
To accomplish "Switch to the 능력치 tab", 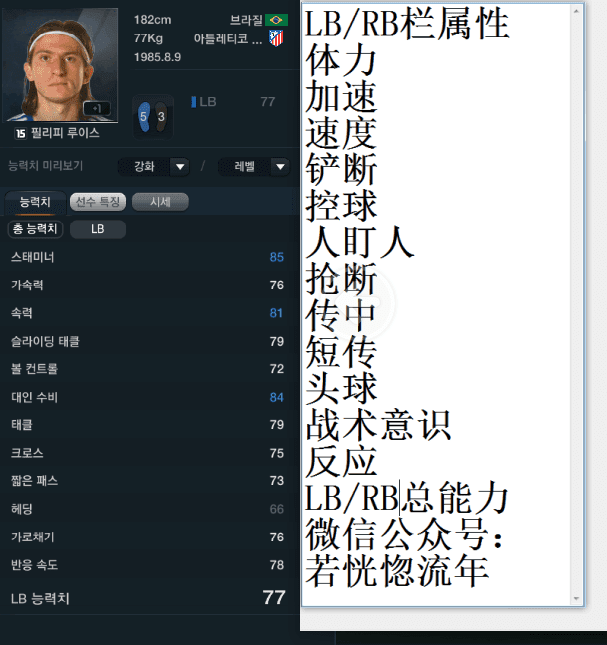I will point(35,202).
